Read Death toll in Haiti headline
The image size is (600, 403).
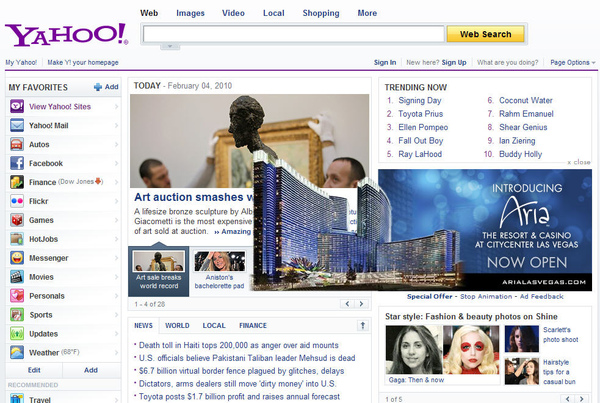(x=238, y=345)
